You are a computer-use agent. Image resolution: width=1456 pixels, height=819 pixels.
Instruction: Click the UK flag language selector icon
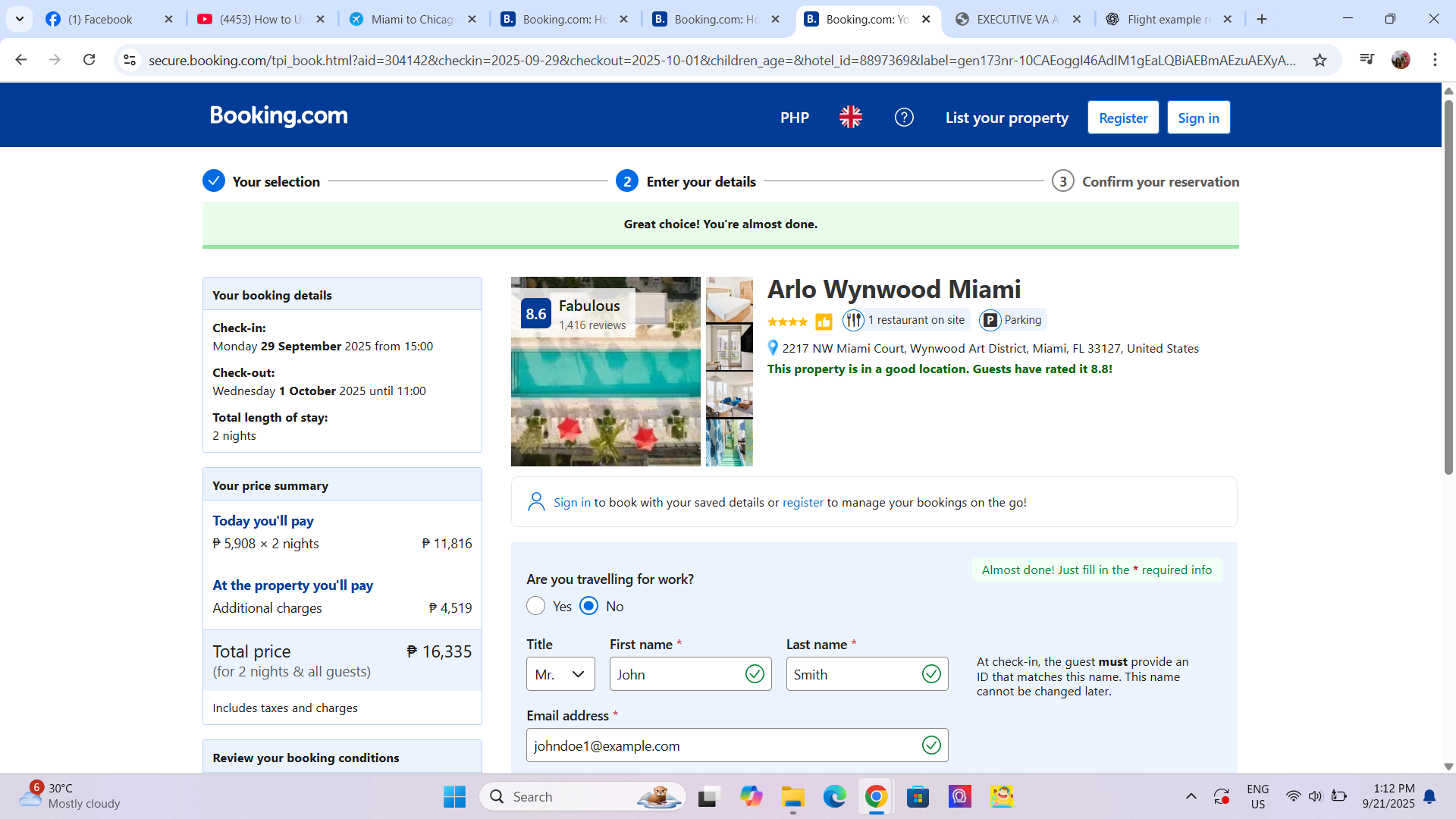(x=850, y=118)
